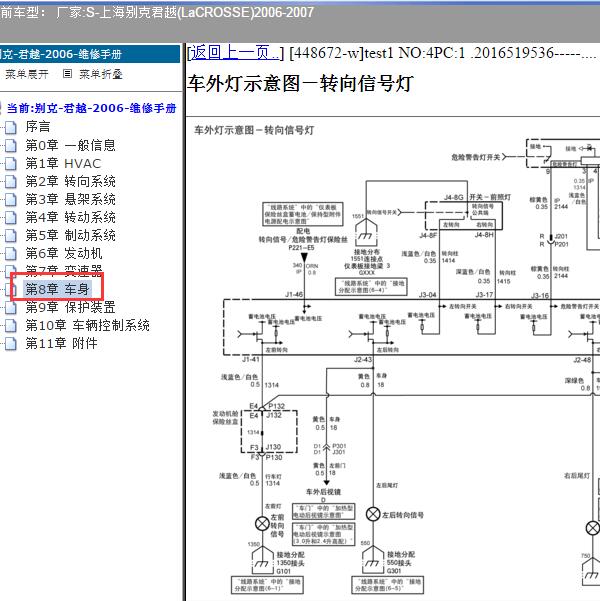The width and height of the screenshot is (600, 601).
Task: Click 菜单展开 to expand the menu
Action: point(27,74)
